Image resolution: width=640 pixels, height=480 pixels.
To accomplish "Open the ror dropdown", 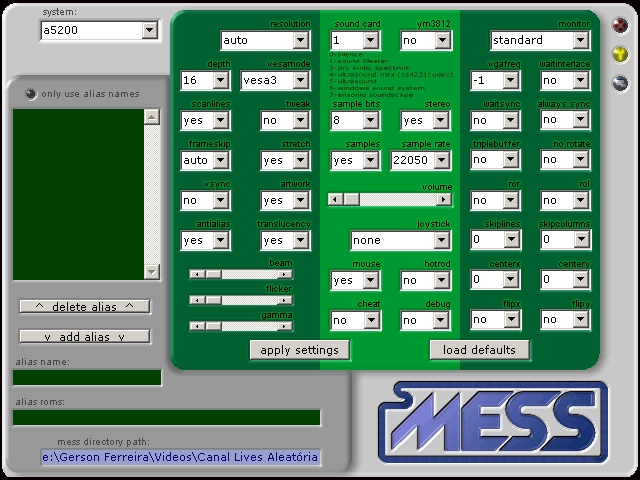I will pos(511,200).
